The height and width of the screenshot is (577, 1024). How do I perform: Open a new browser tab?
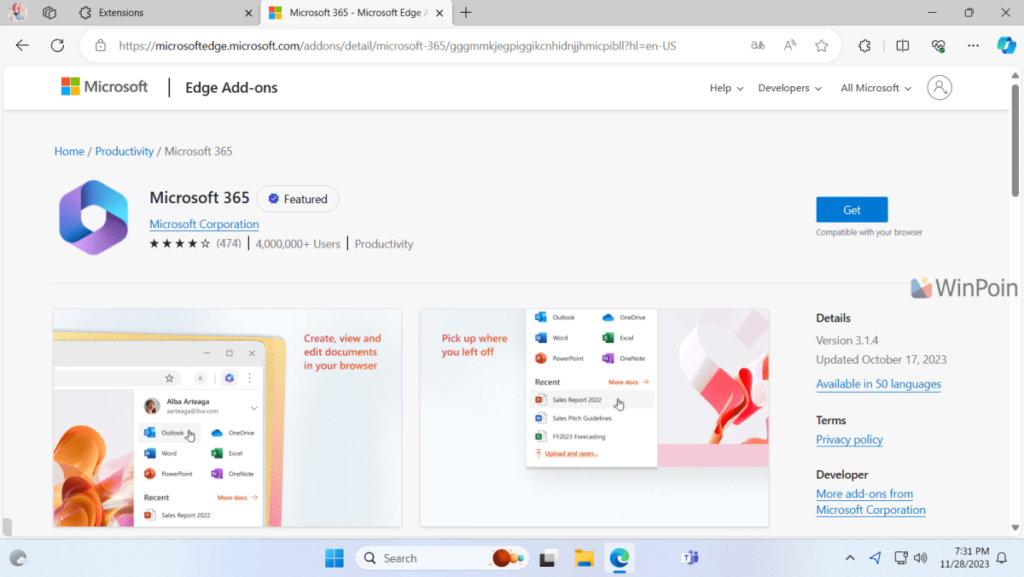pyautogui.click(x=466, y=12)
